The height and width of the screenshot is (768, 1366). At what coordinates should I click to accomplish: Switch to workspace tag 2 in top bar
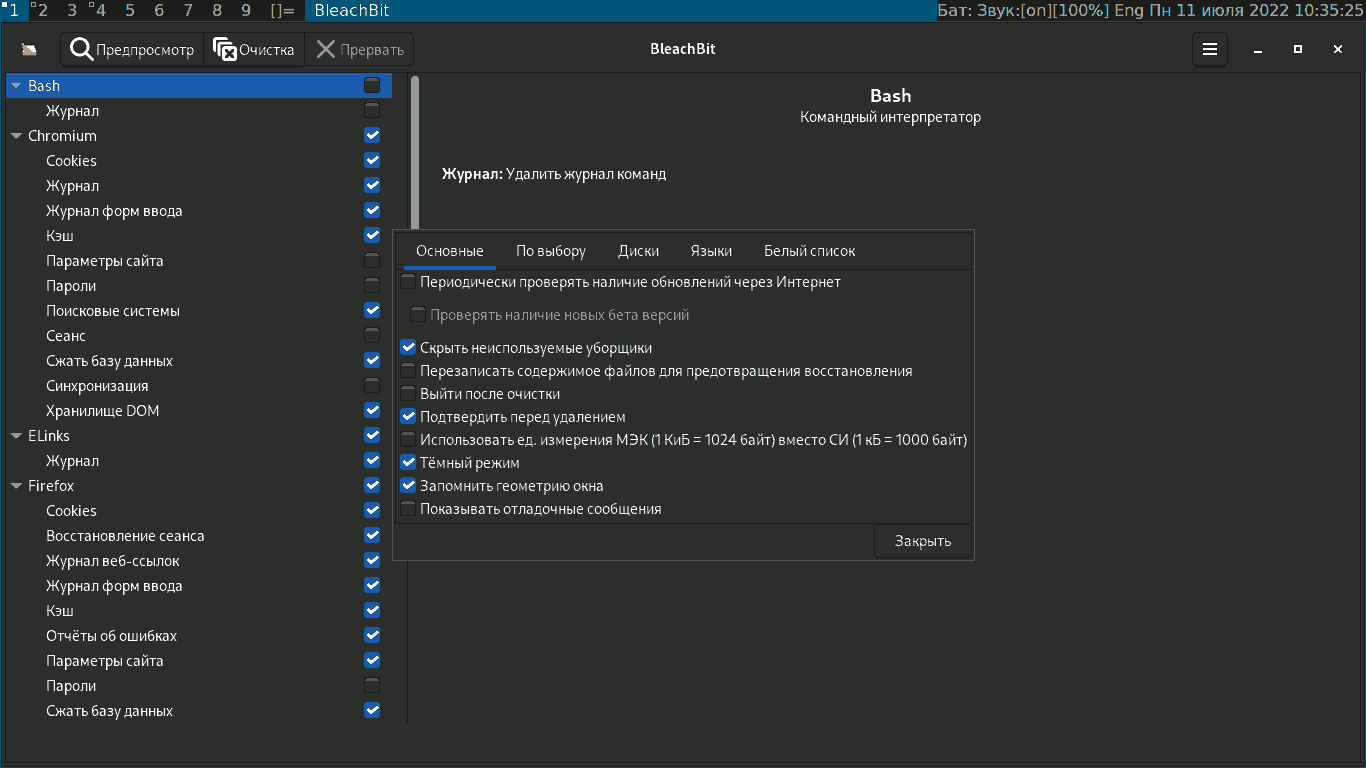point(43,11)
